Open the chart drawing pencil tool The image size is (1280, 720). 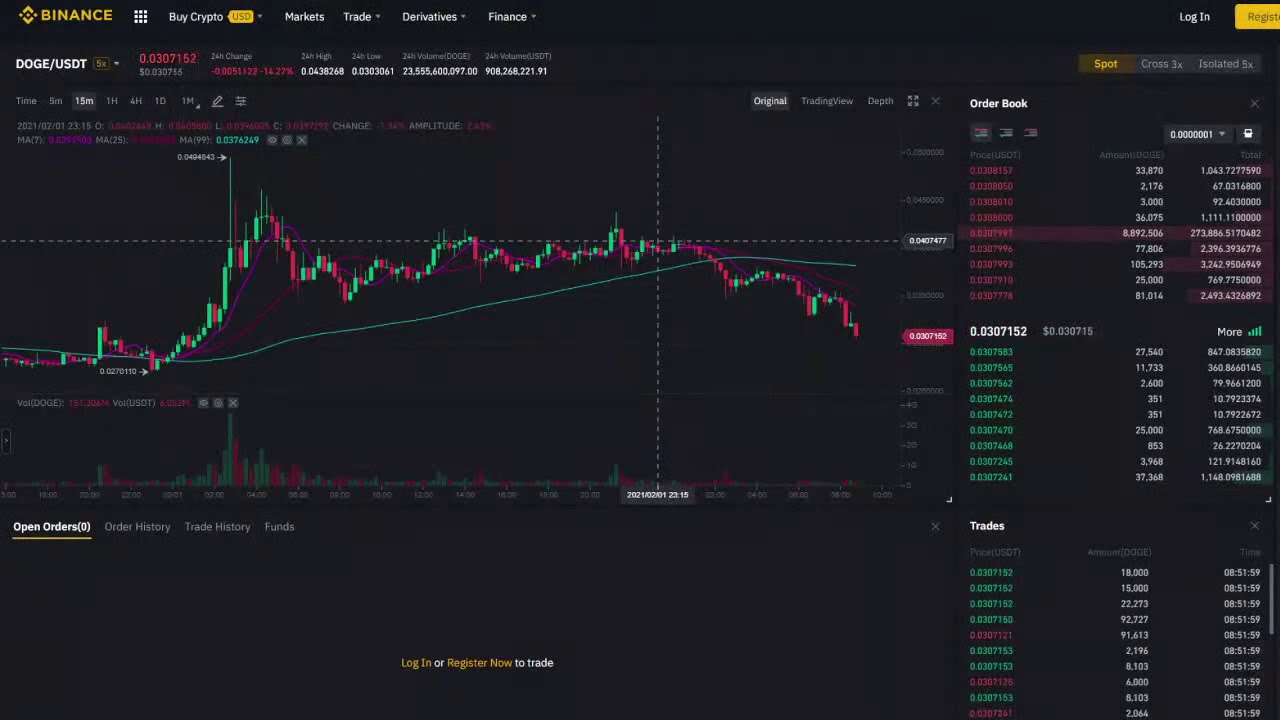click(217, 101)
